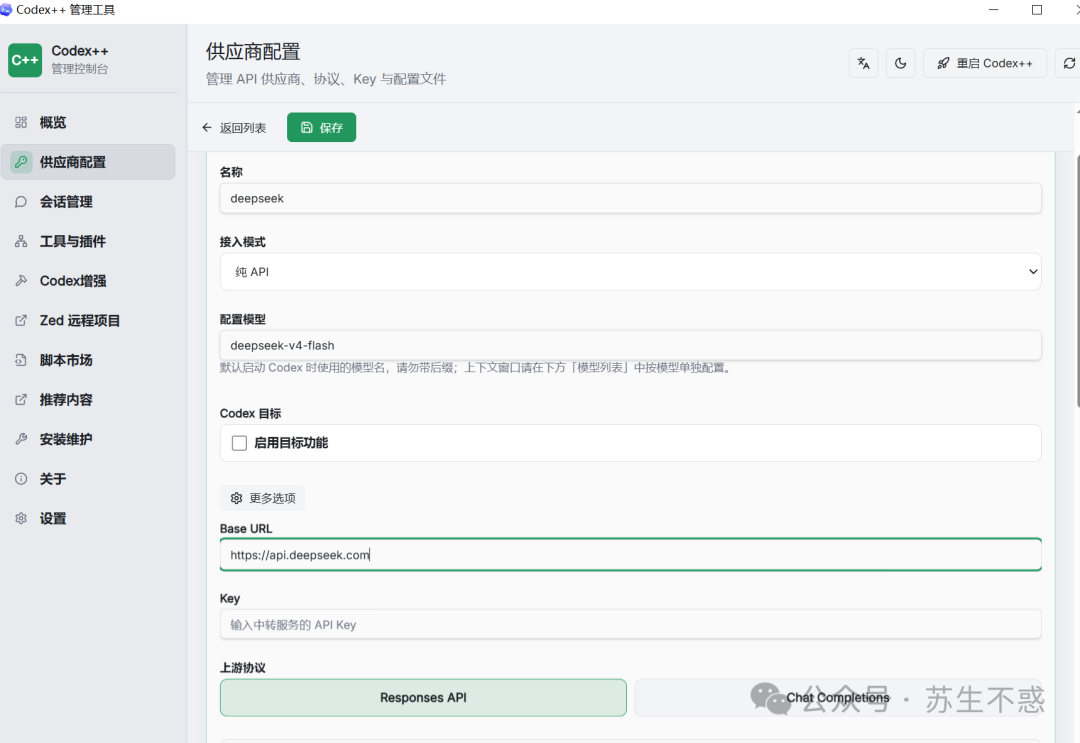Click the Codex 目标 section label
The image size is (1080, 743).
(x=250, y=413)
